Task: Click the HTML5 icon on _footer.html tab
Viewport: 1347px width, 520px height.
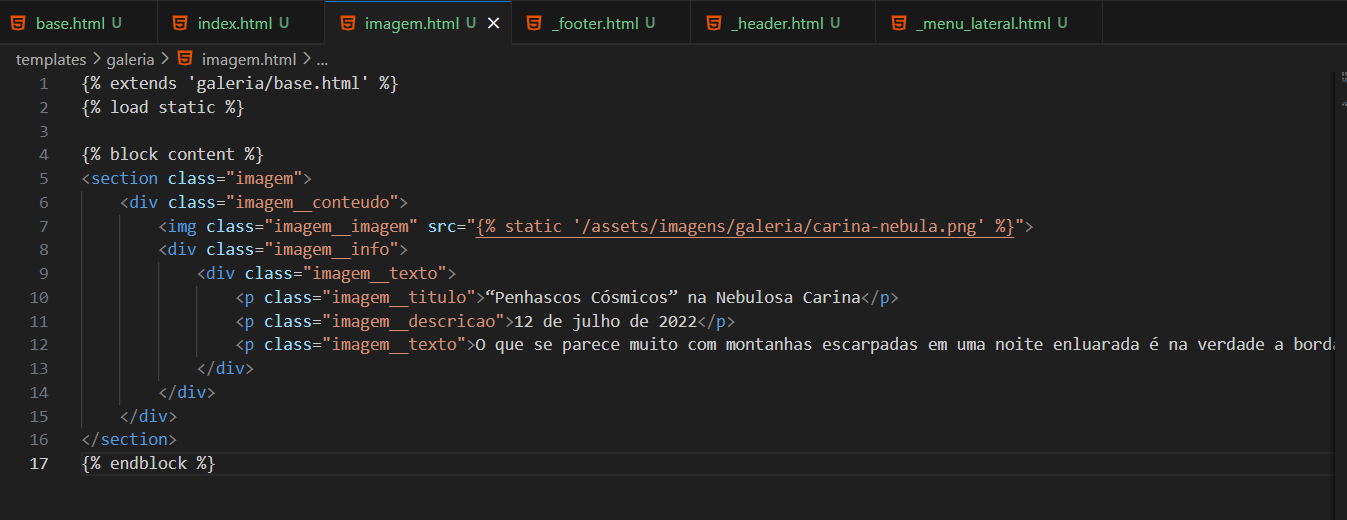Action: pyautogui.click(x=534, y=23)
